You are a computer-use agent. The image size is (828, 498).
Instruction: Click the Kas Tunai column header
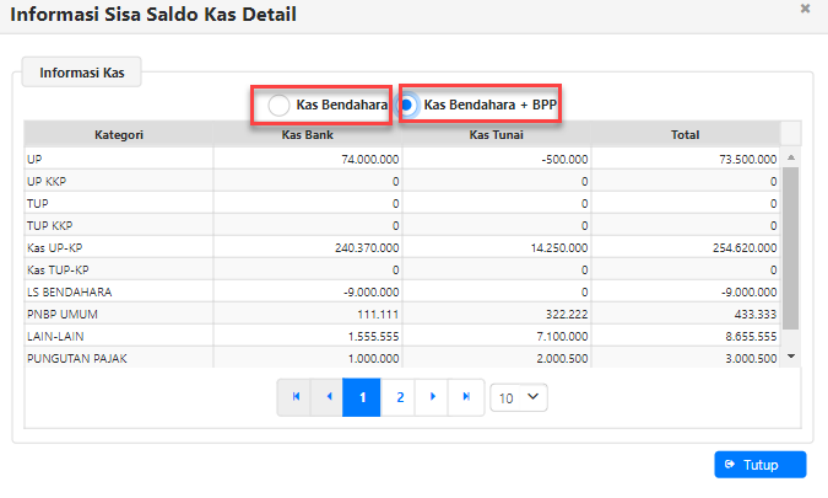click(496, 134)
